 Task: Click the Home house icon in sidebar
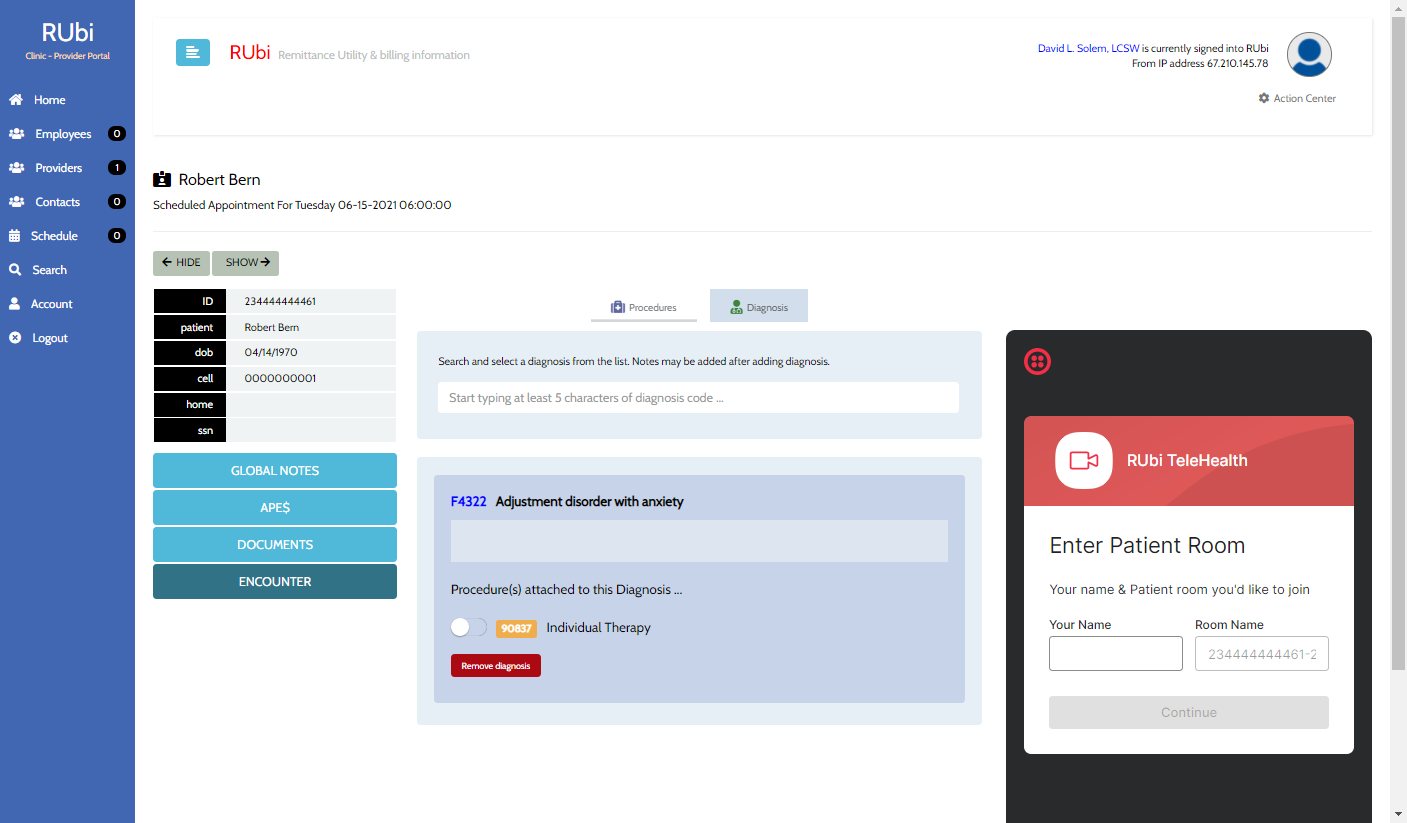16,100
